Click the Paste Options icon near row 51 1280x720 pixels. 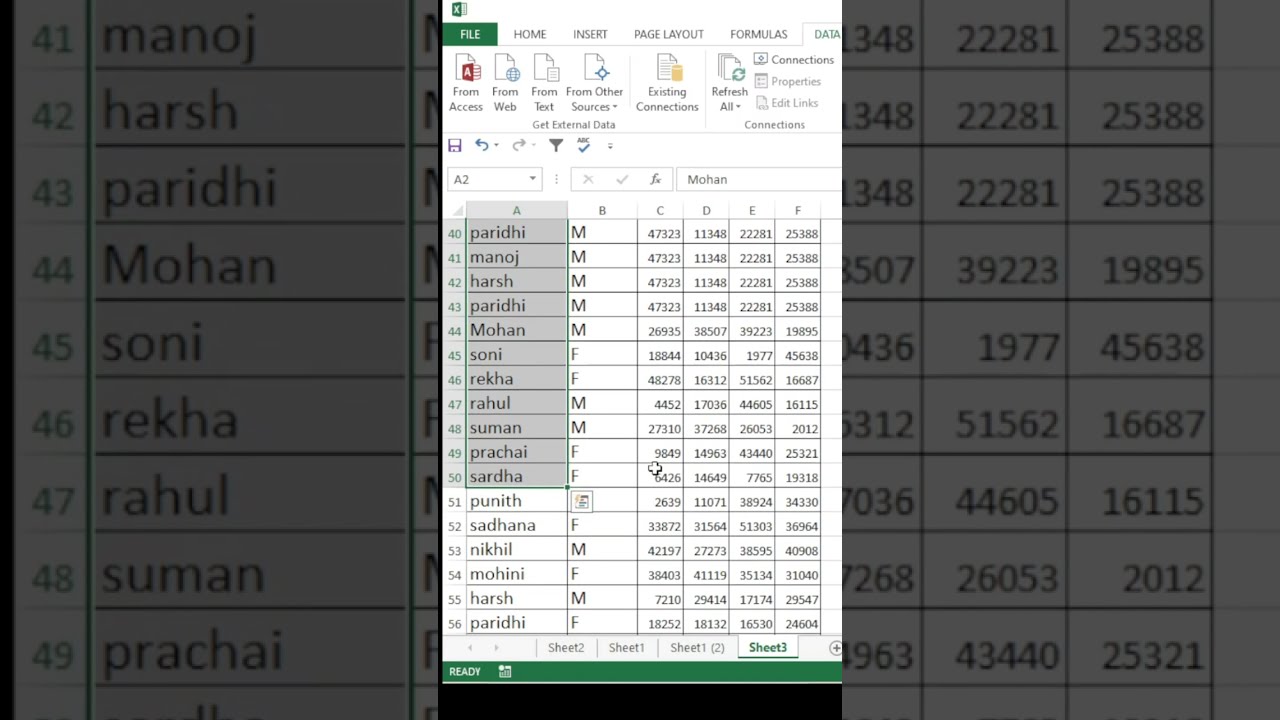tap(582, 501)
